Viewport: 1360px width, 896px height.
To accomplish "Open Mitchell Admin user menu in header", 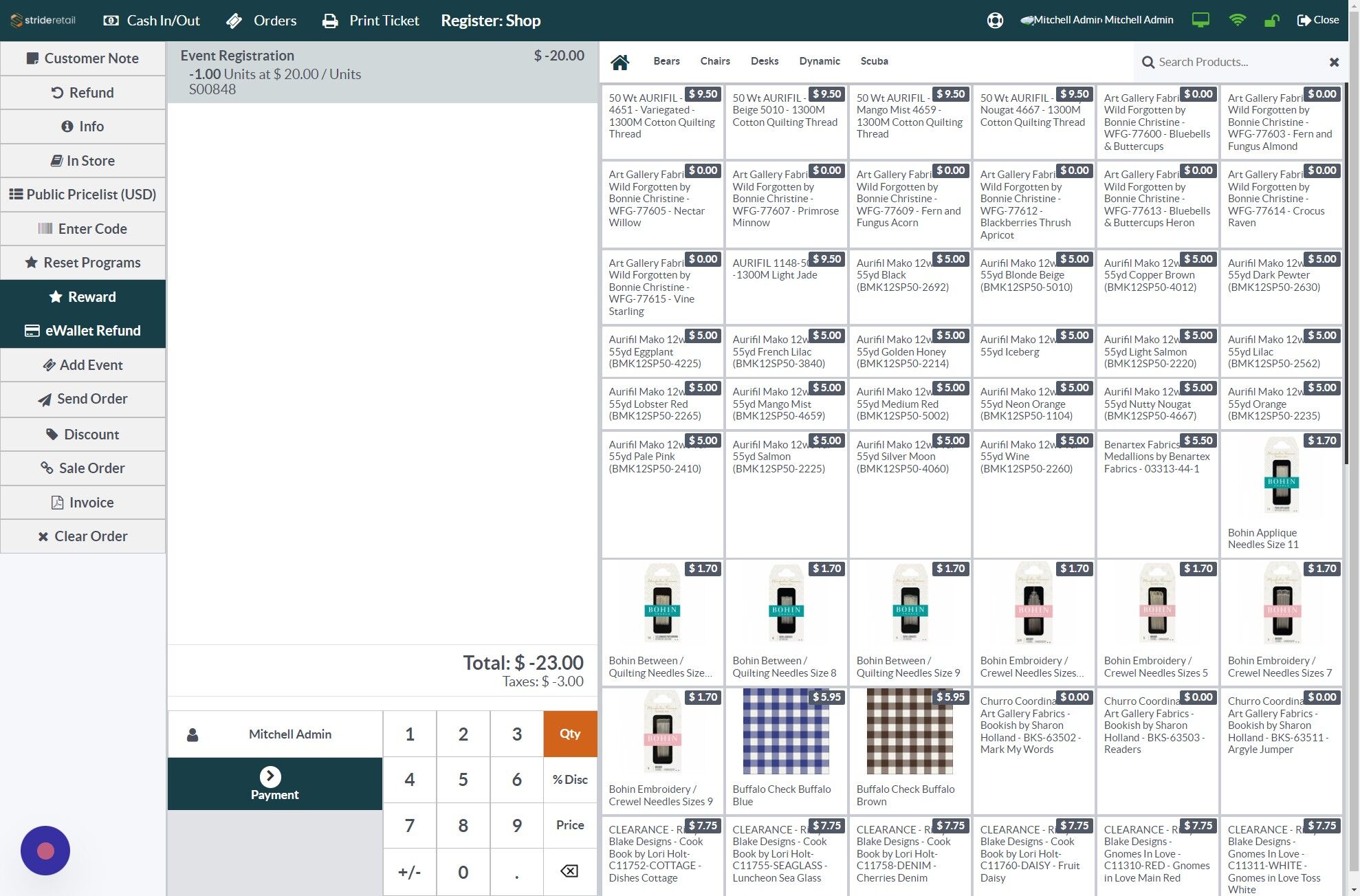I will click(x=1097, y=21).
